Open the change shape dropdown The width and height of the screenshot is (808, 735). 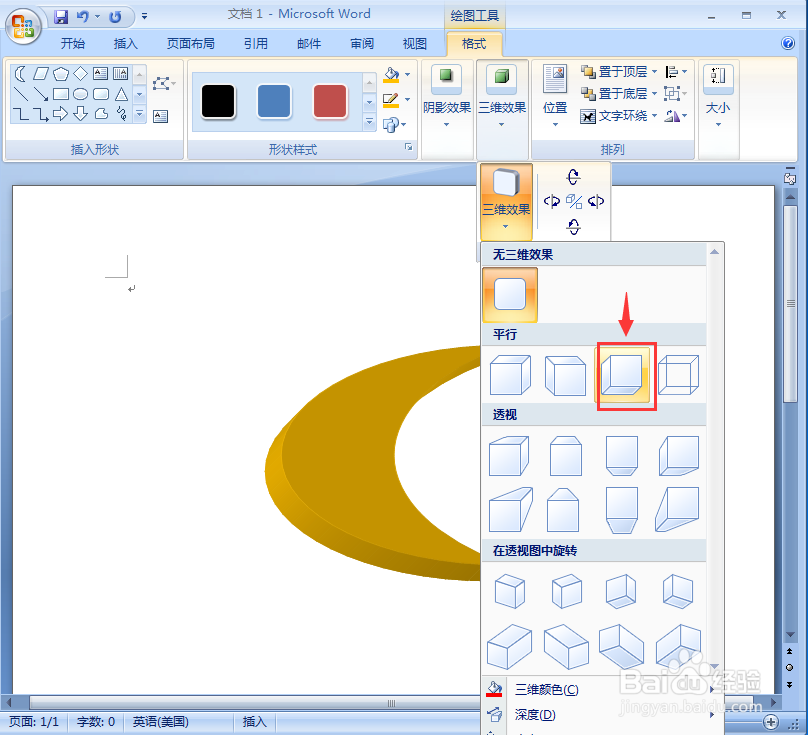tap(395, 124)
